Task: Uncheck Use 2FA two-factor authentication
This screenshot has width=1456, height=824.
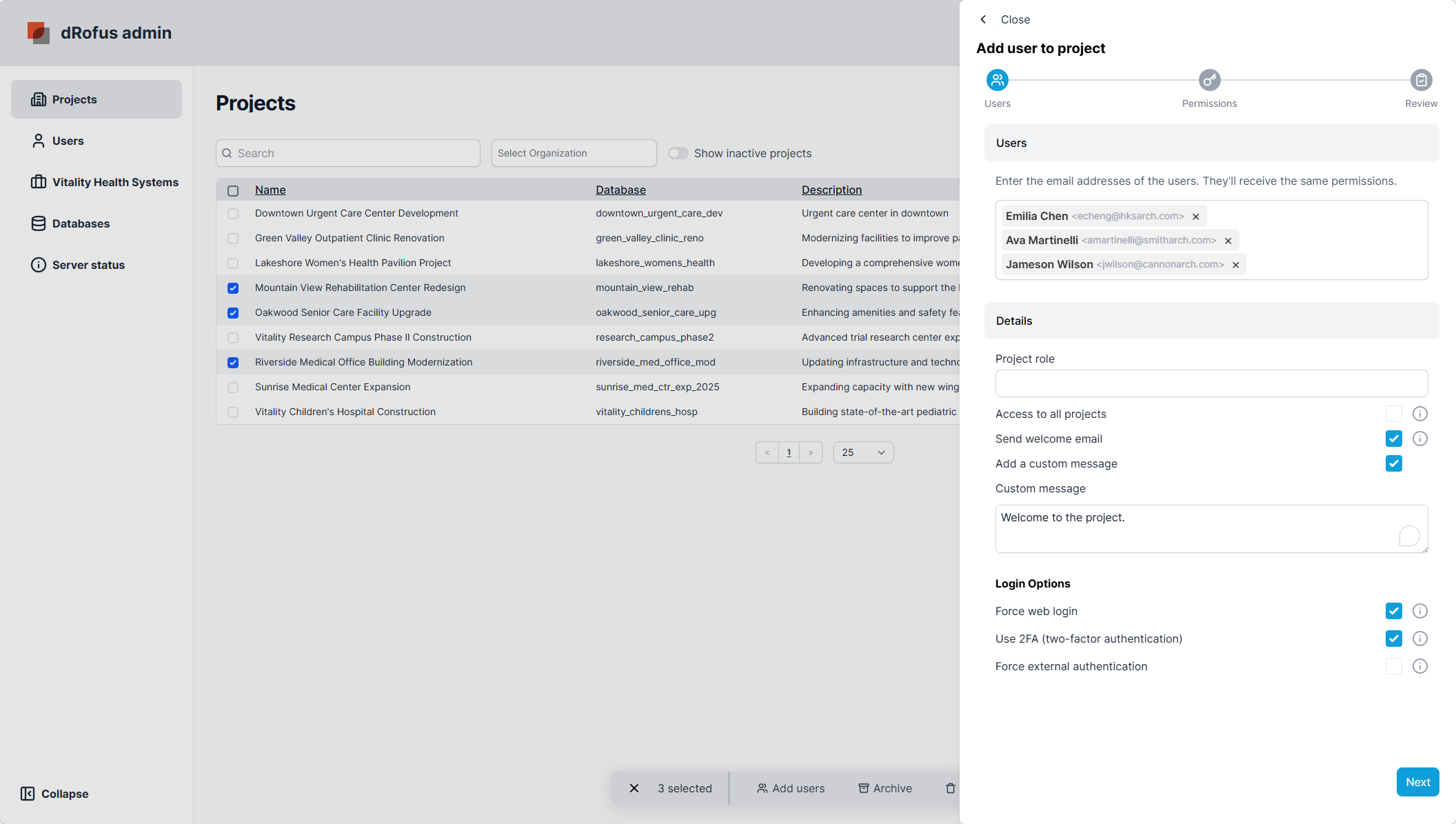Action: click(1394, 639)
